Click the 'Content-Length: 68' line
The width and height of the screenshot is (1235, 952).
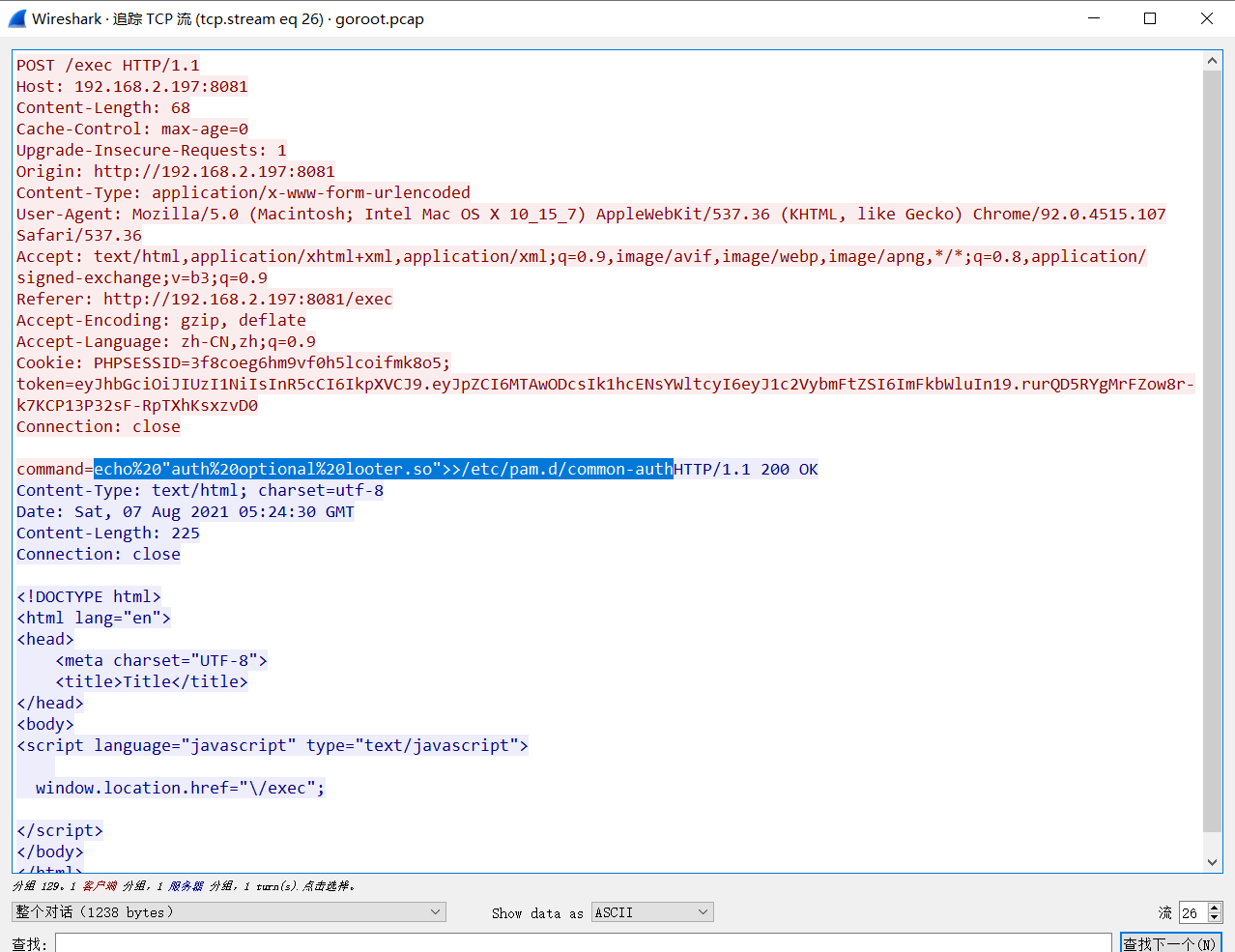coord(103,107)
